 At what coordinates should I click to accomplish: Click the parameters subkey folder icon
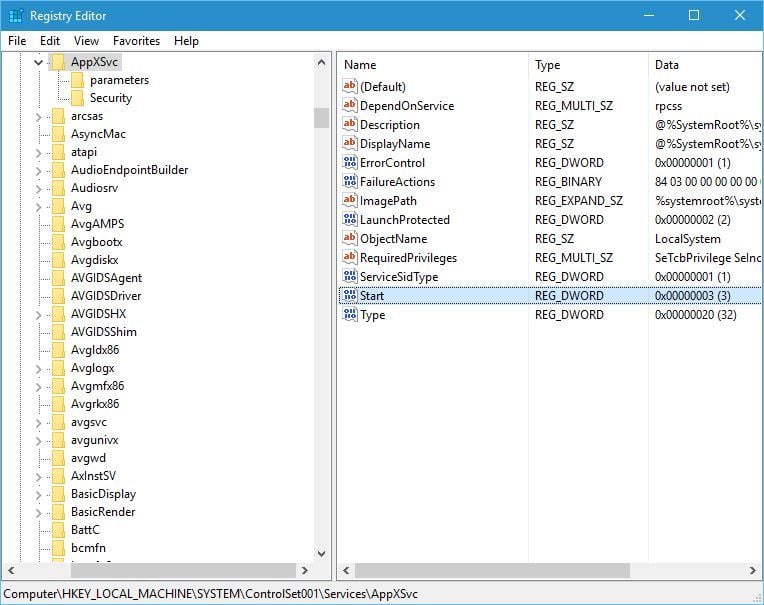click(x=77, y=80)
